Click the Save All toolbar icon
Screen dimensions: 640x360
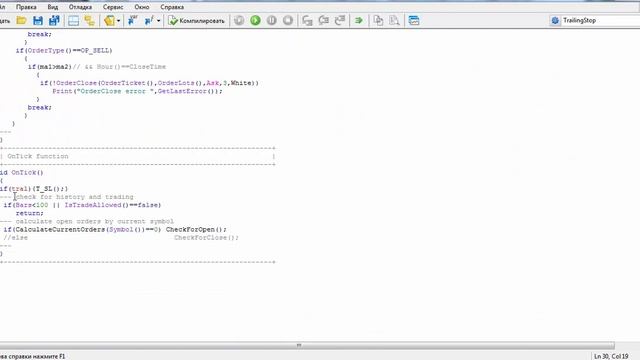[54, 20]
